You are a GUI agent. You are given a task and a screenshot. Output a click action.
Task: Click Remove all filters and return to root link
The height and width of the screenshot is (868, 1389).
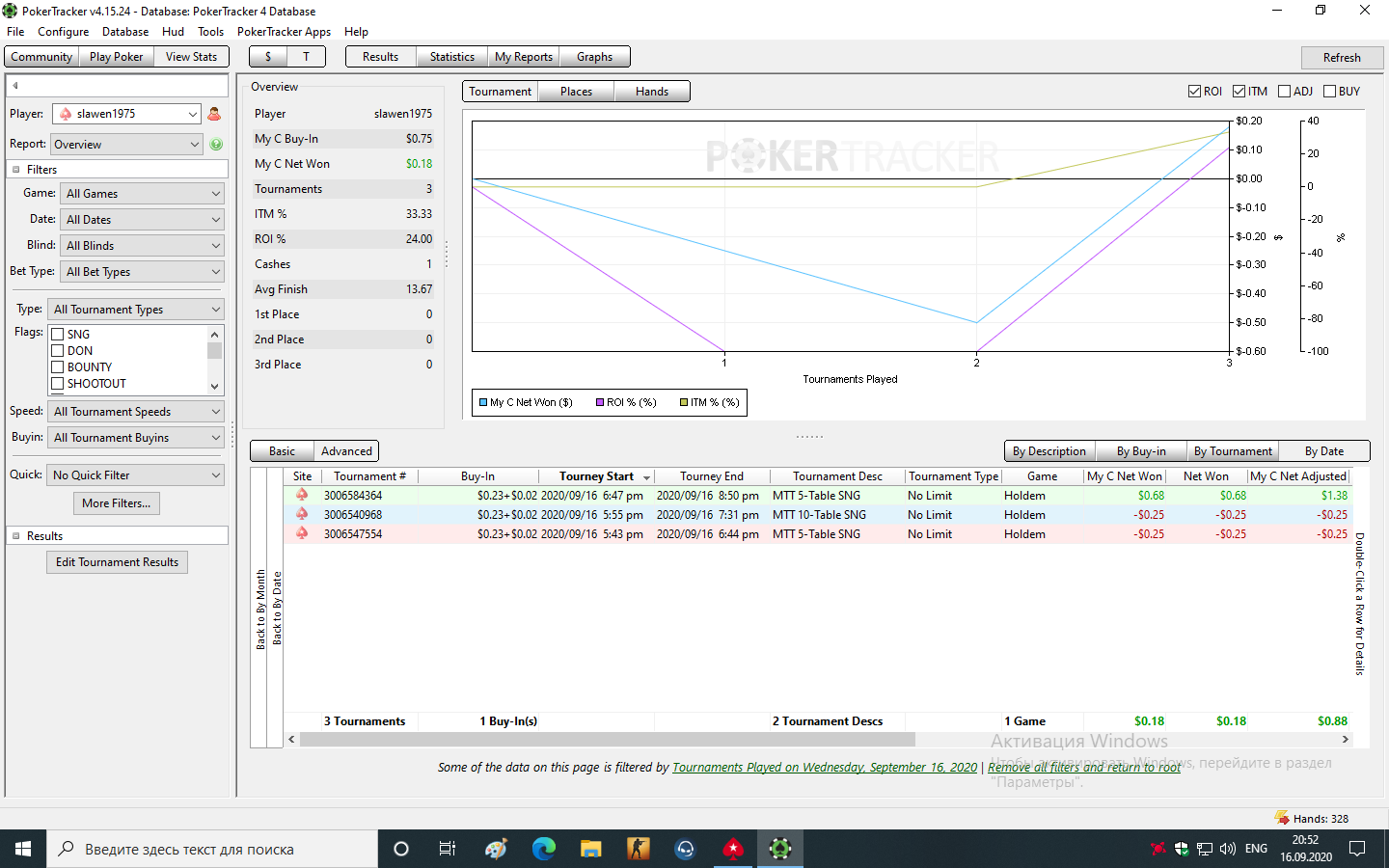click(x=1084, y=768)
